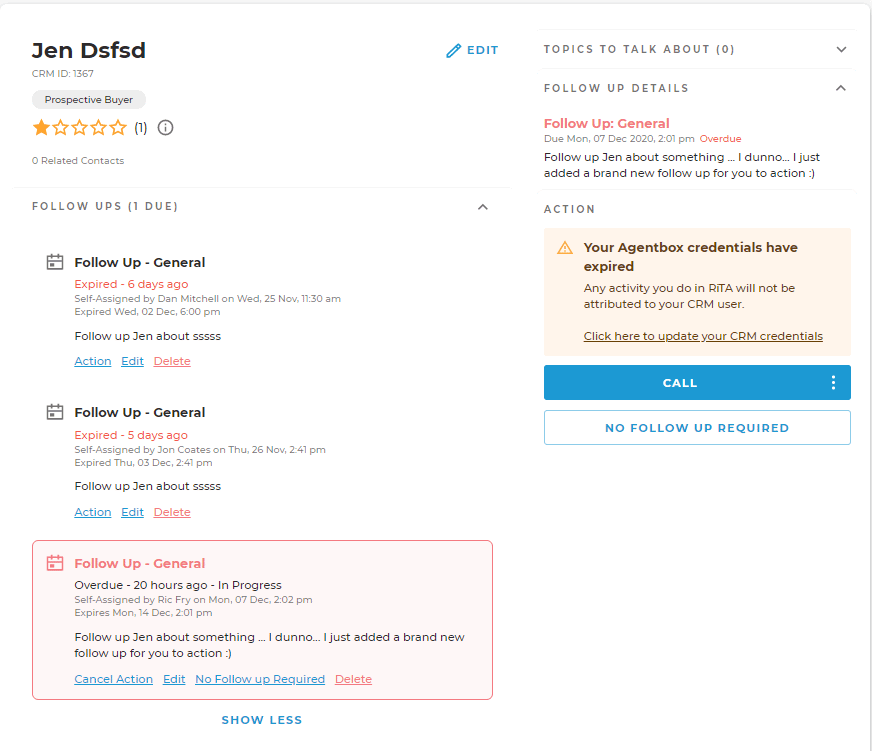This screenshot has width=872, height=751.
Task: Click the calendar icon of first follow up
Action: [54, 262]
